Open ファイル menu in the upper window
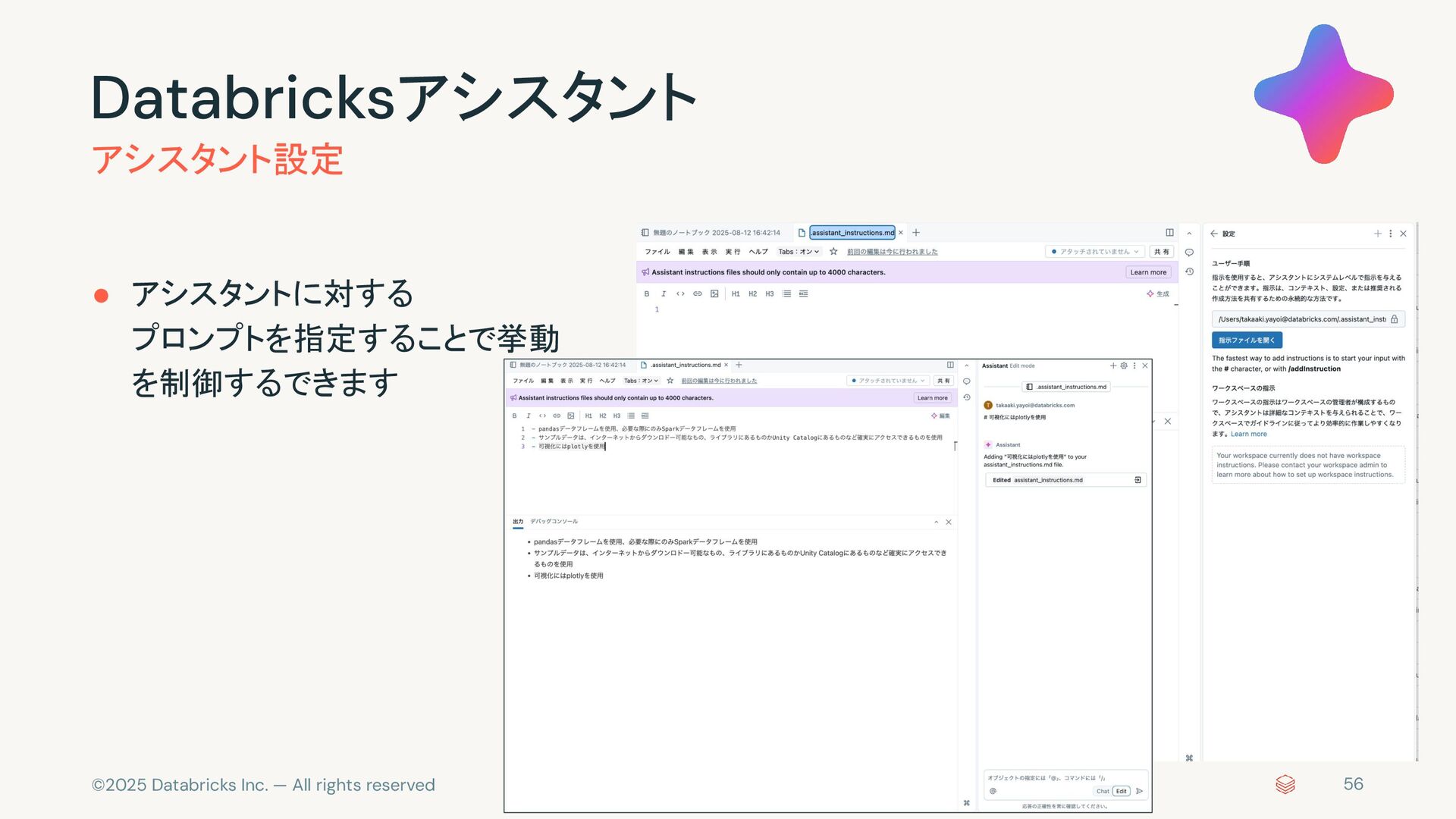Image resolution: width=1456 pixels, height=819 pixels. pyautogui.click(x=657, y=252)
